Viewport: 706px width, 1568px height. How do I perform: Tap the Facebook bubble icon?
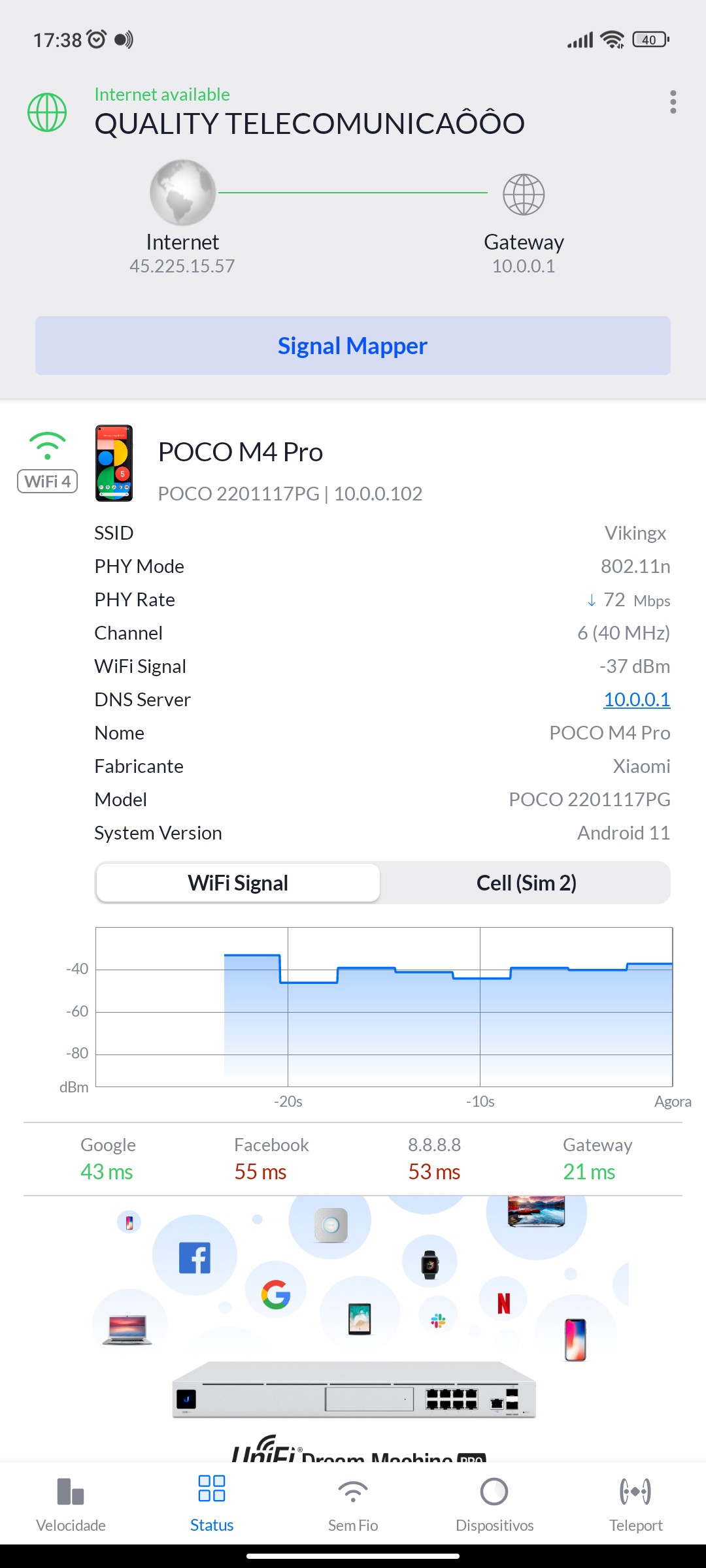click(195, 1258)
